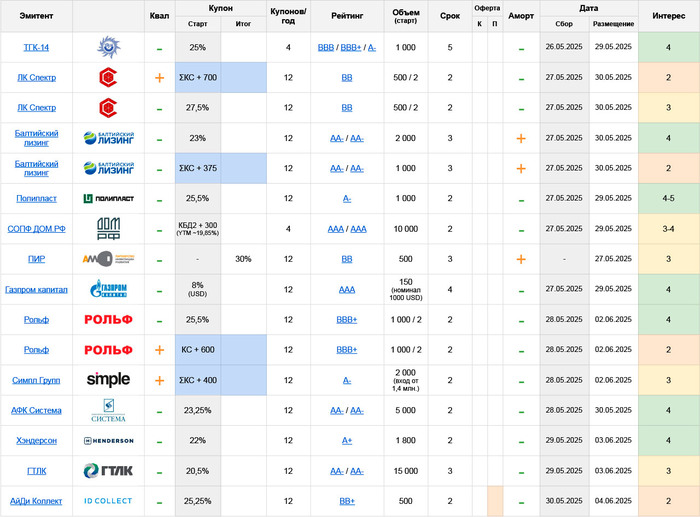
Task: Click the Размещение date subheader
Action: click(613, 24)
